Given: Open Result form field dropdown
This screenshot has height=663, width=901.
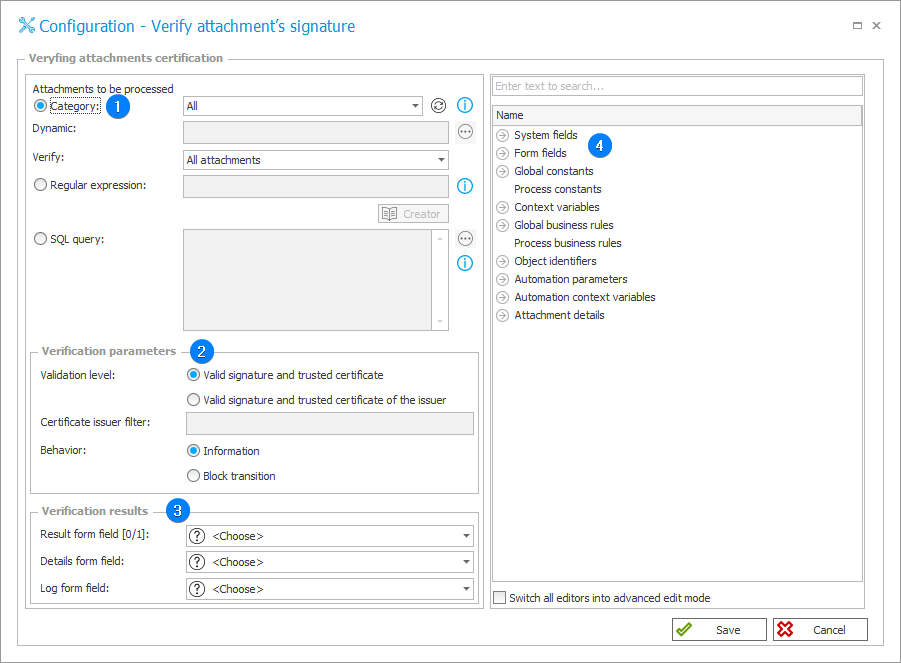Looking at the screenshot, I should [330, 536].
